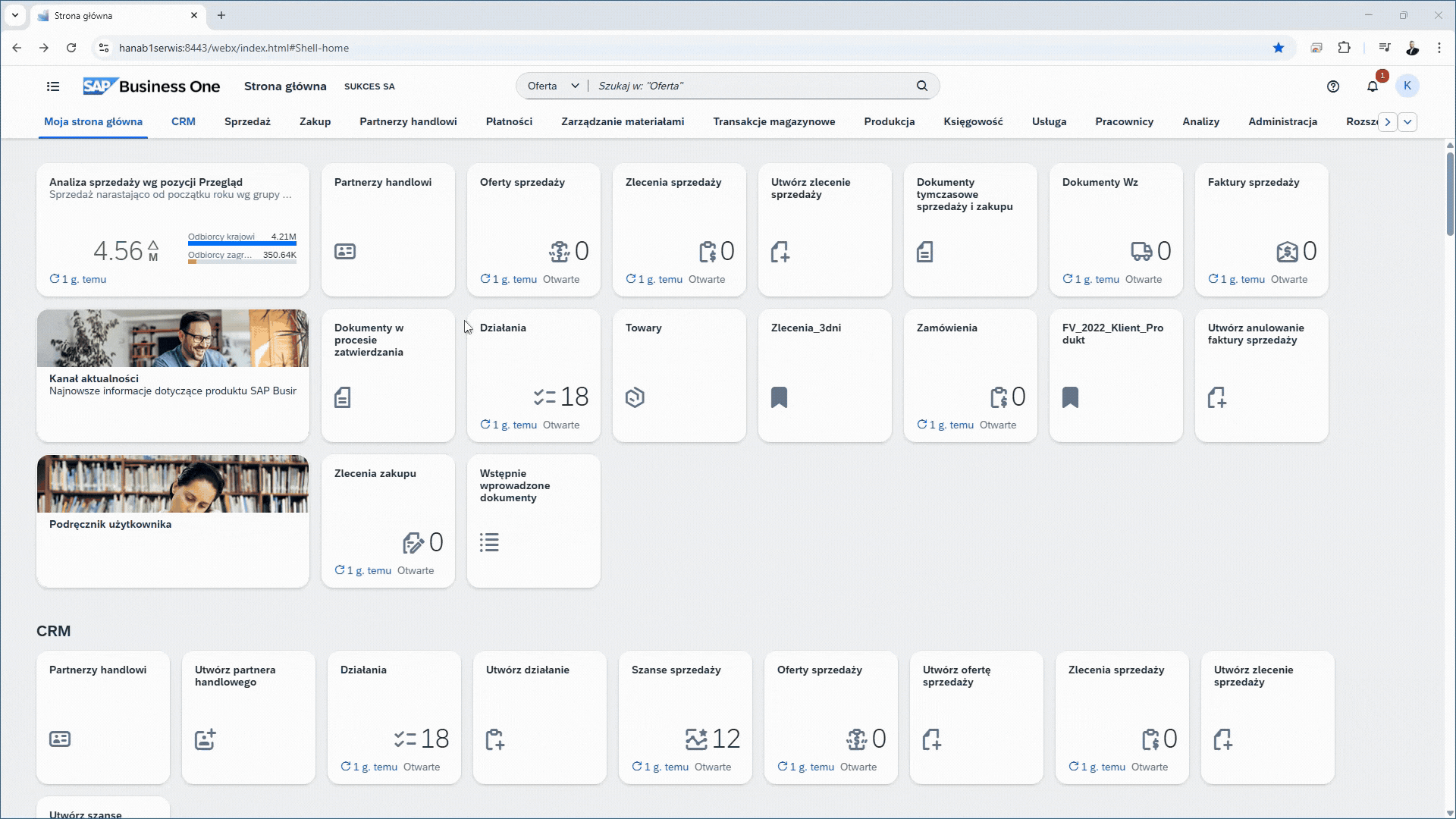Refresh the Działania tile counter

point(485,425)
